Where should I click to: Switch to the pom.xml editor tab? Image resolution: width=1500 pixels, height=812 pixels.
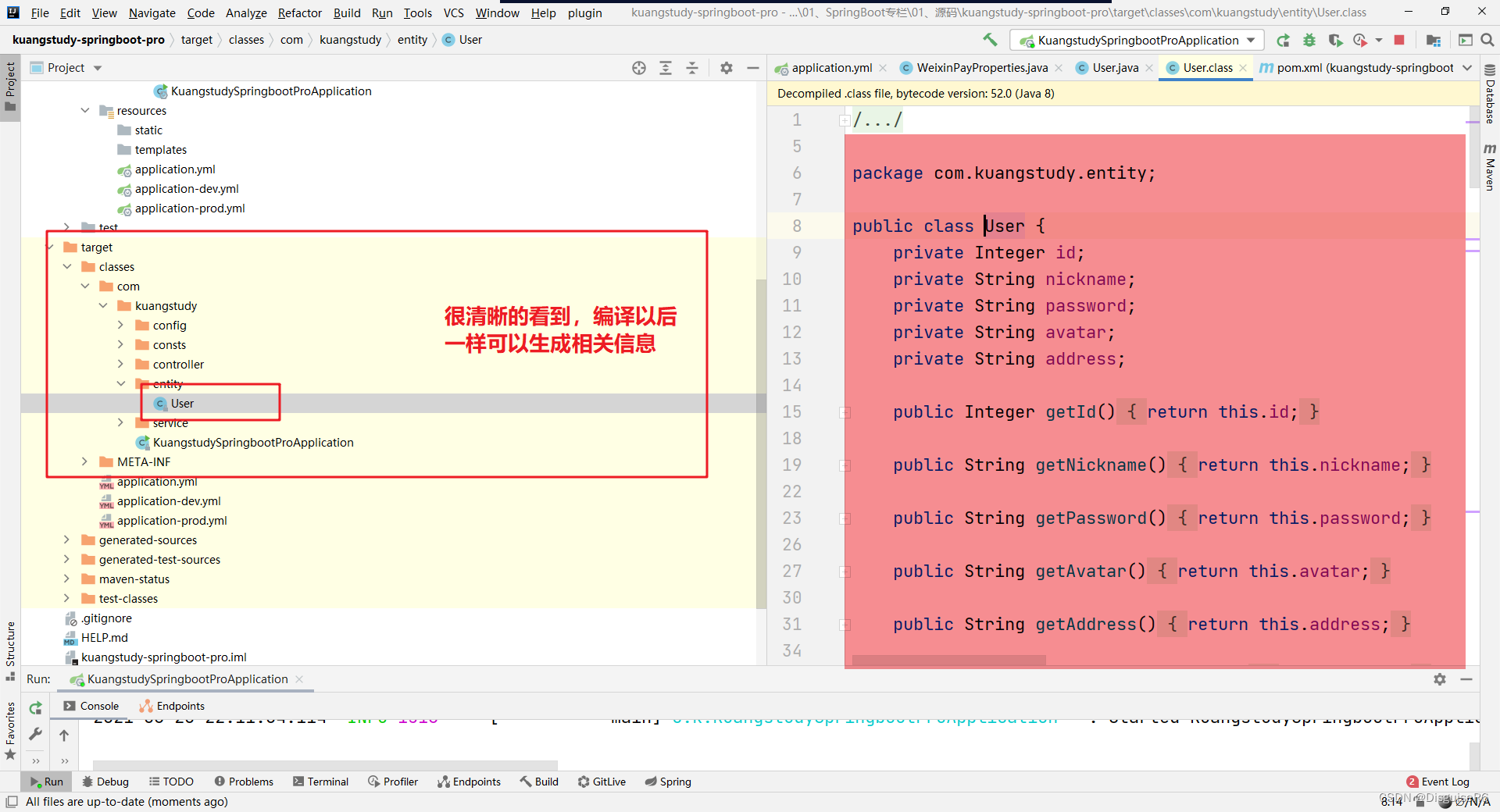pyautogui.click(x=1357, y=68)
